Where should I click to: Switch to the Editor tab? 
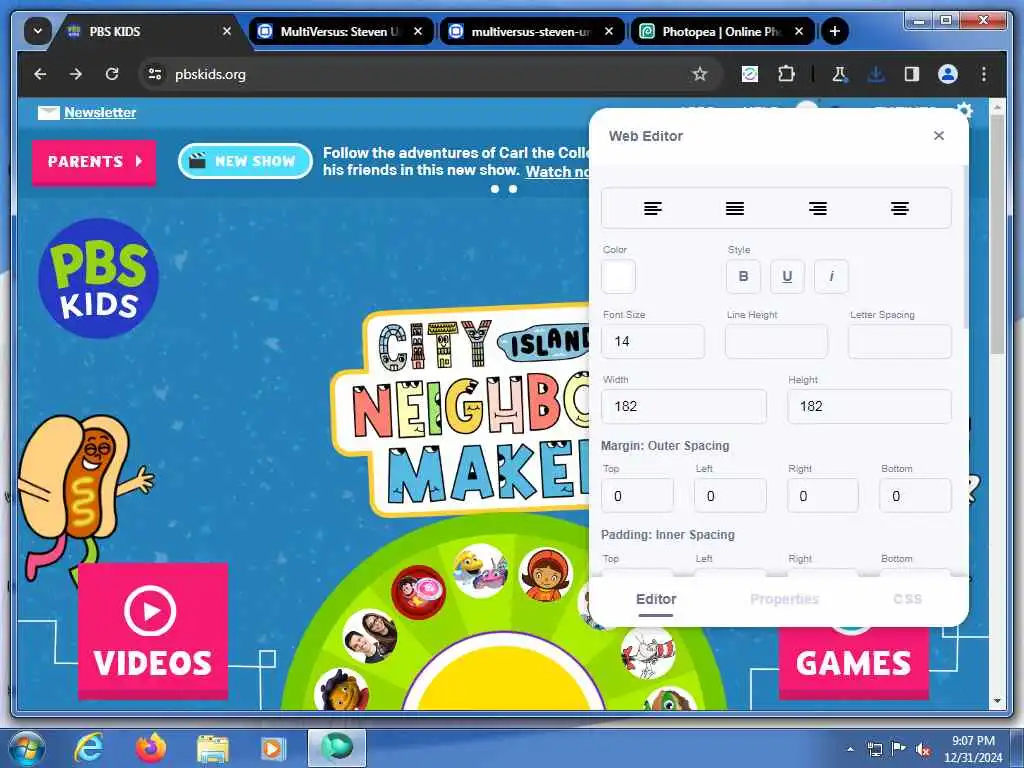tap(656, 599)
